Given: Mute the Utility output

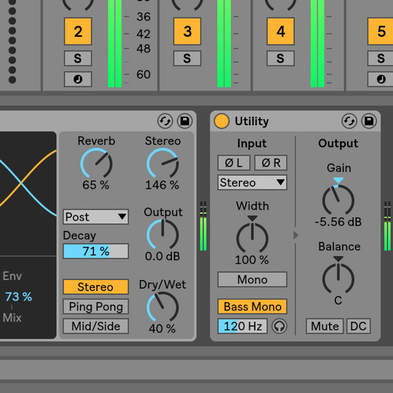Looking at the screenshot, I should (324, 326).
